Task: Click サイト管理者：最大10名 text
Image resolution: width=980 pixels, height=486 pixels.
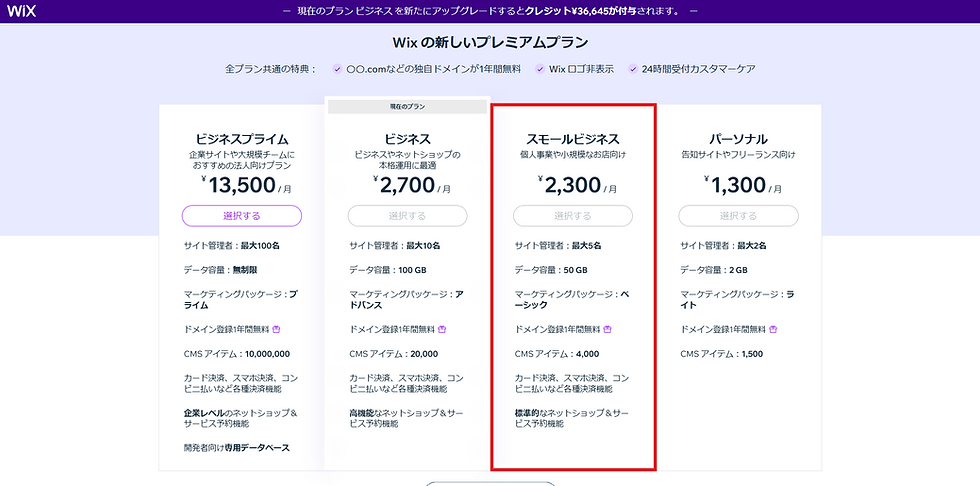Action: pos(395,245)
